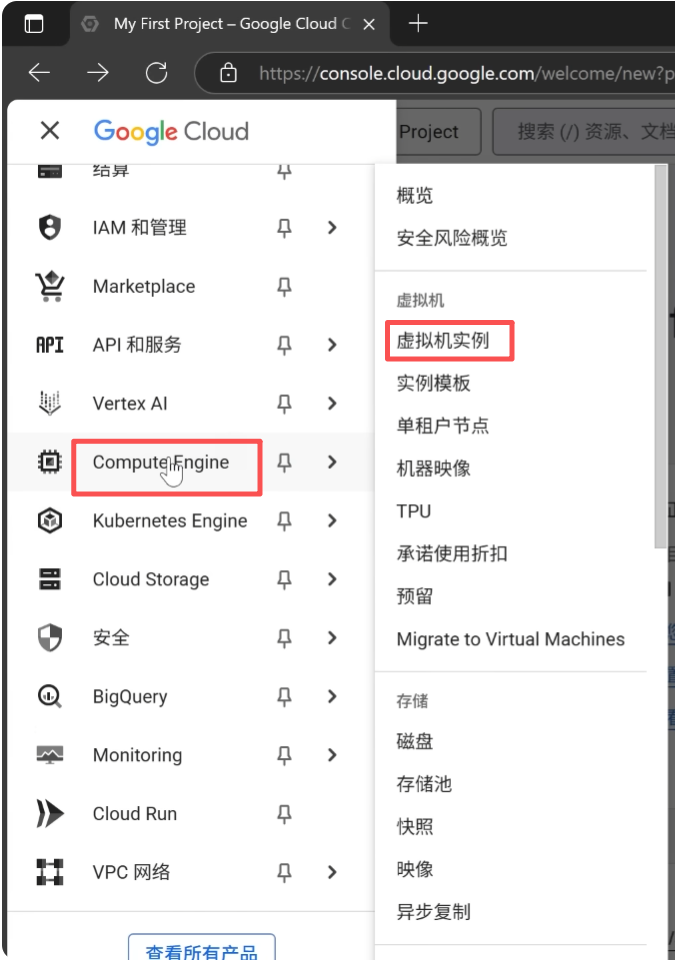This screenshot has width=675, height=960.
Task: Close the navigation menu with X
Action: 49,131
